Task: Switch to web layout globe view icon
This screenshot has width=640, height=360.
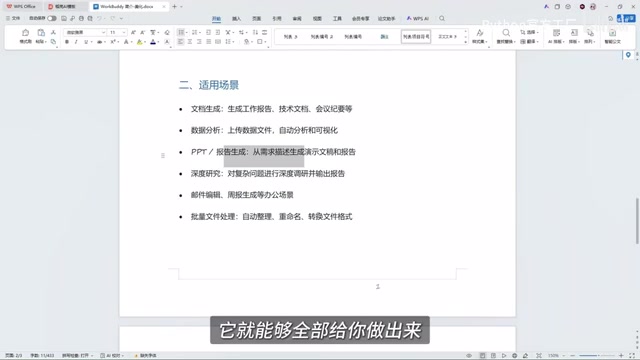Action: [515, 356]
